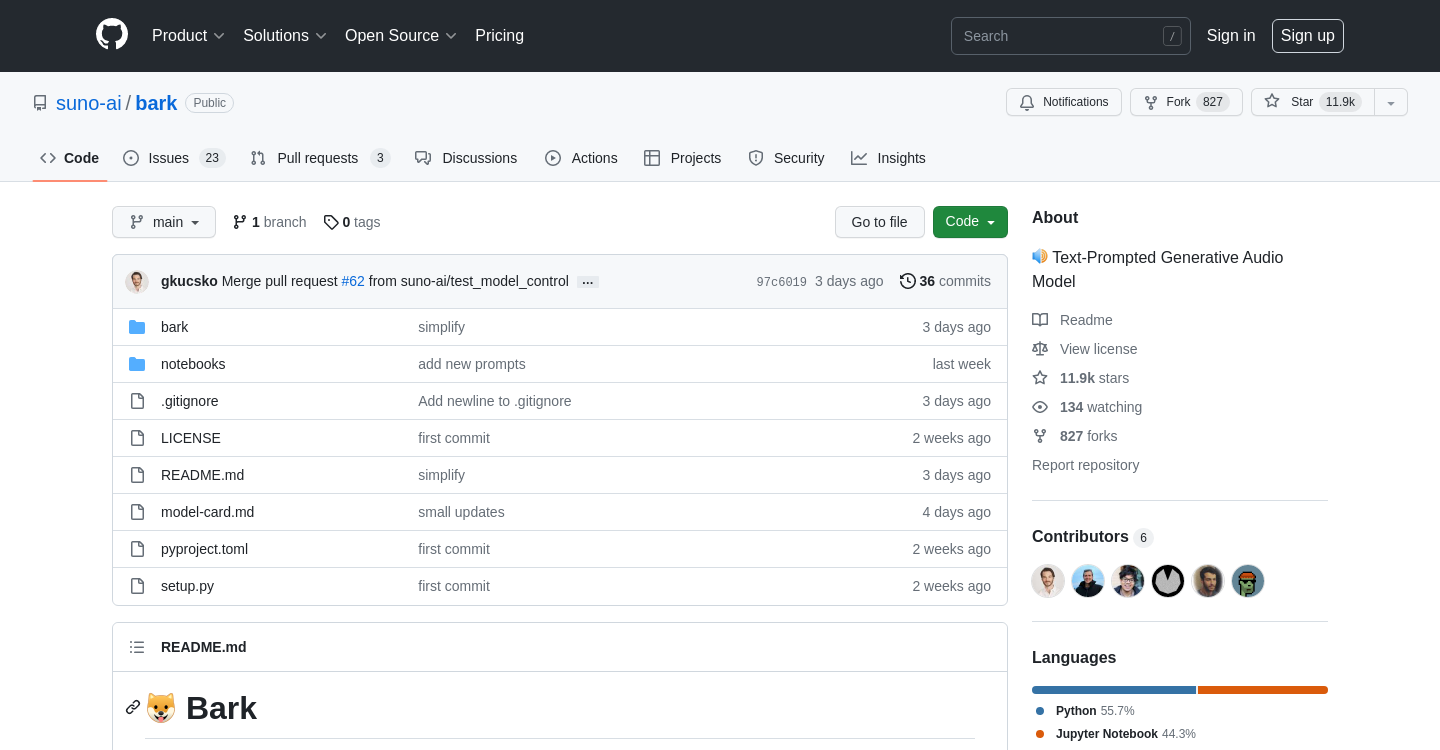
Task: Expand the commit message ellipsis
Action: tap(588, 282)
